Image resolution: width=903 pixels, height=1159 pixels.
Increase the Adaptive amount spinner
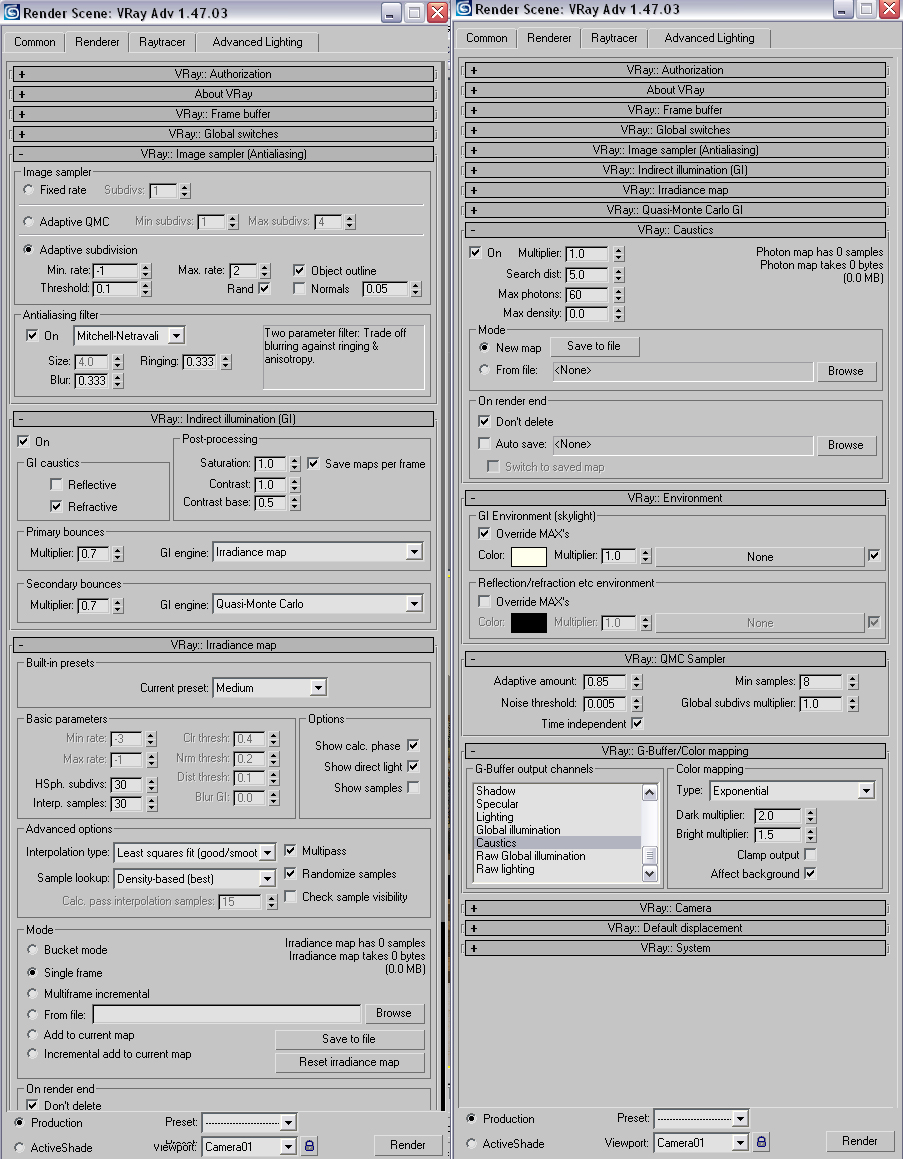click(638, 678)
